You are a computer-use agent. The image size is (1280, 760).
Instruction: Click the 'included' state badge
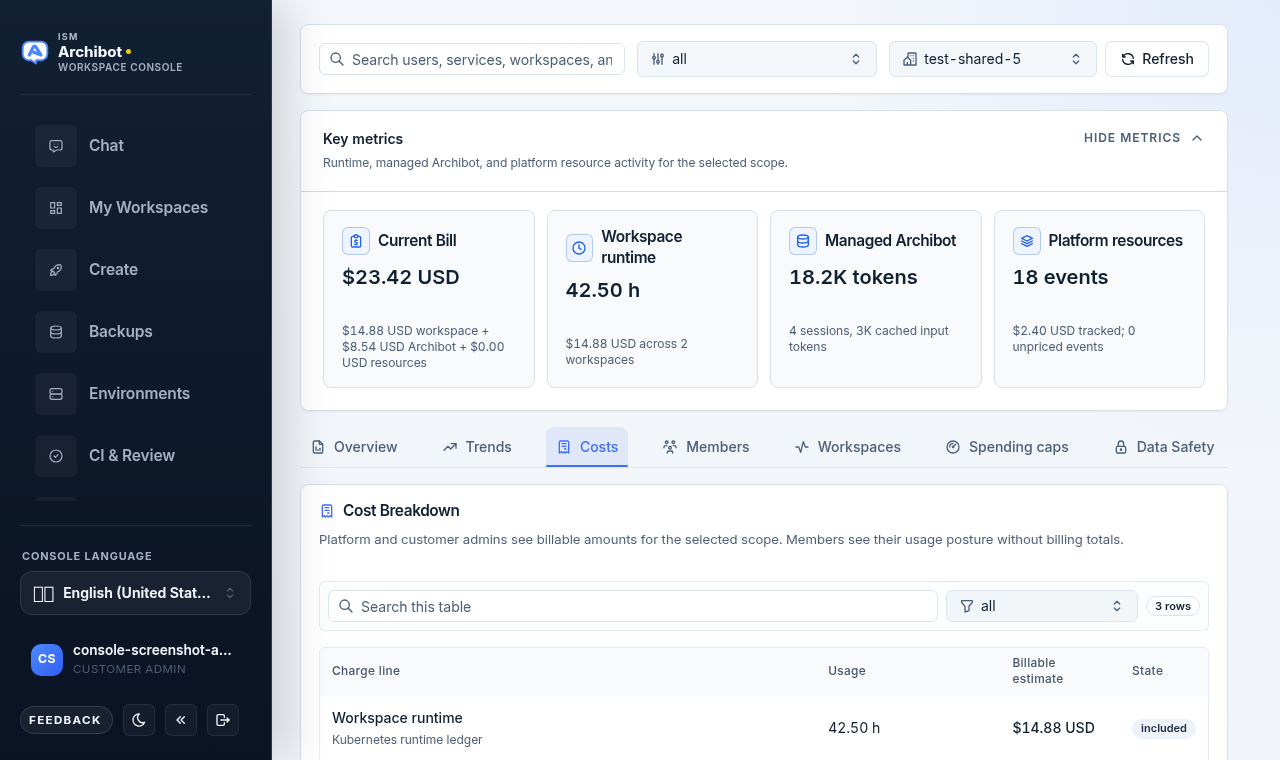1164,729
